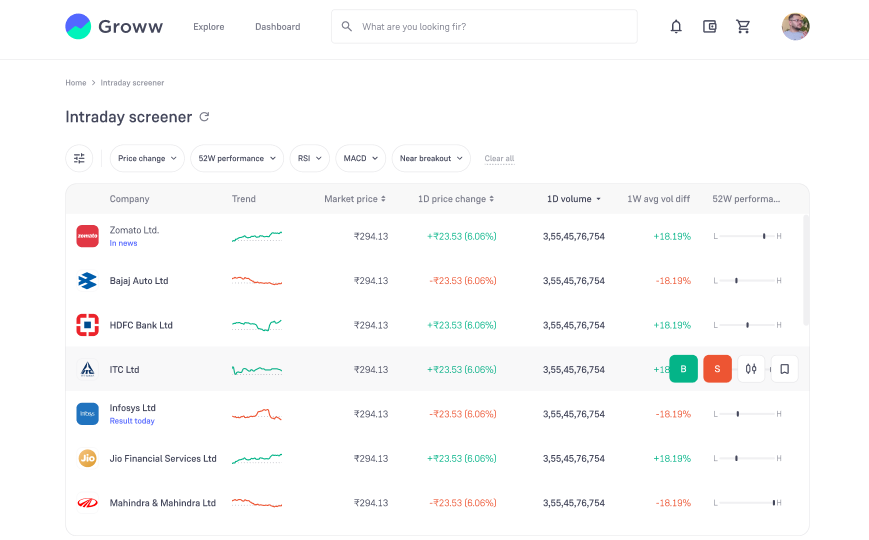
Task: Click the 52W performance column header
Action: (746, 198)
